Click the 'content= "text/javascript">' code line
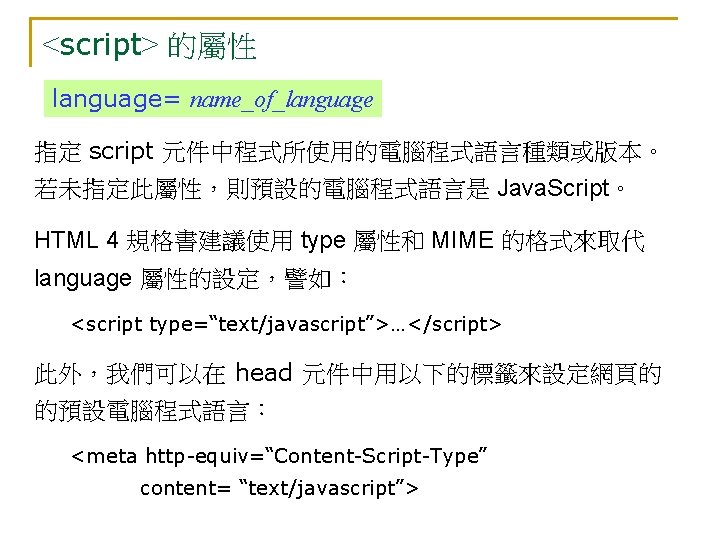 coord(279,488)
